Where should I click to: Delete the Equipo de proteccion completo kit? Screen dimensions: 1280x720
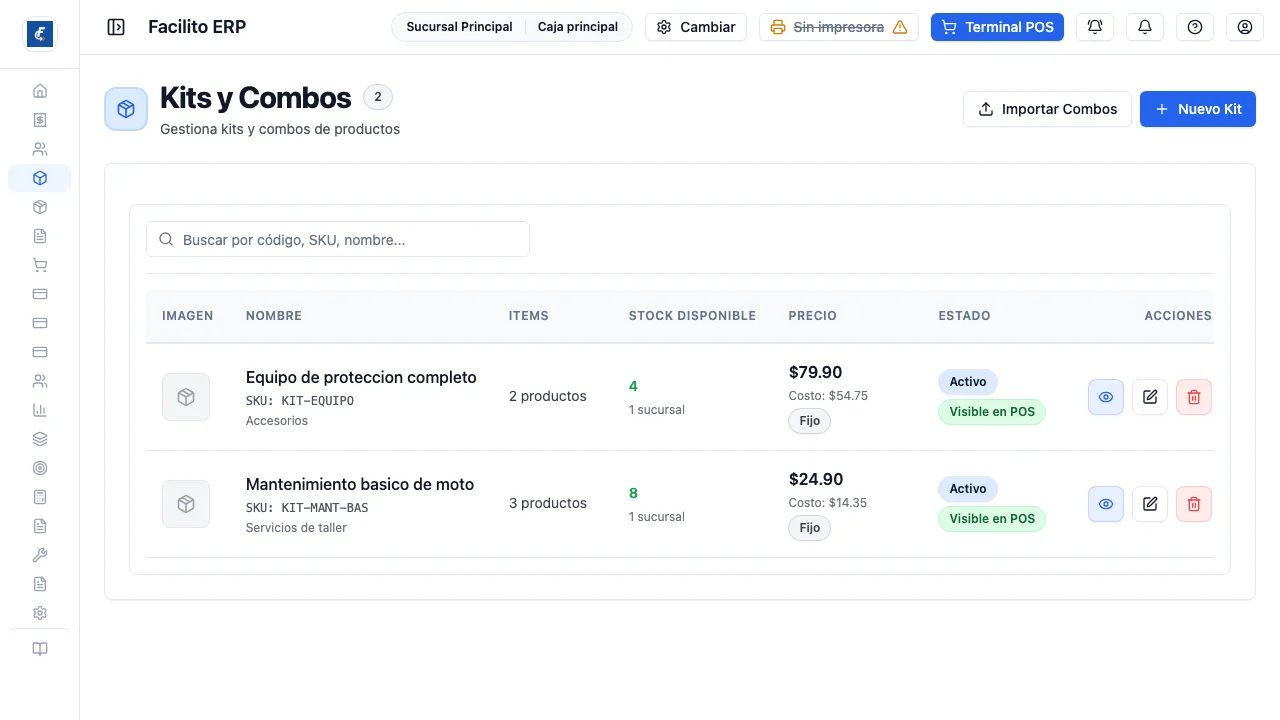(x=1194, y=397)
